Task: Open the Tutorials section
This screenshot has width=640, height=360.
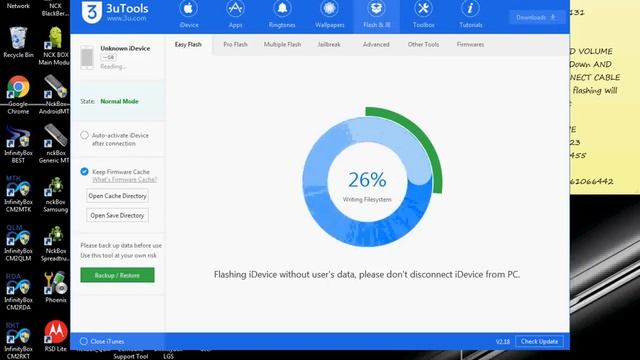Action: point(470,15)
